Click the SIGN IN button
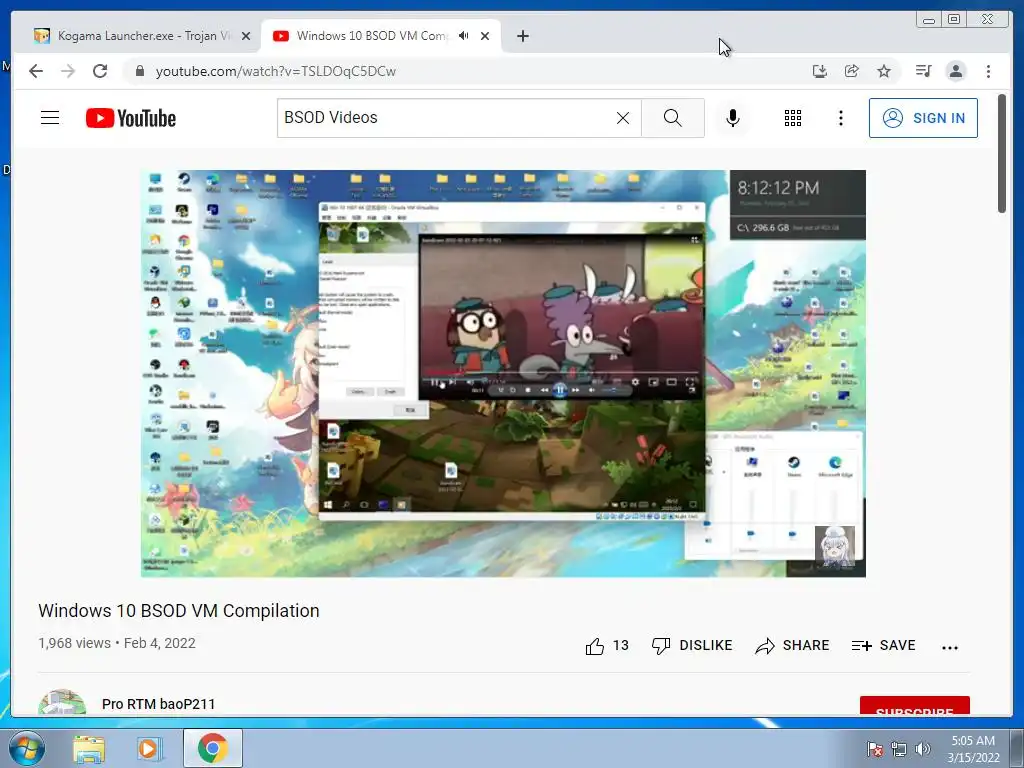 click(923, 118)
